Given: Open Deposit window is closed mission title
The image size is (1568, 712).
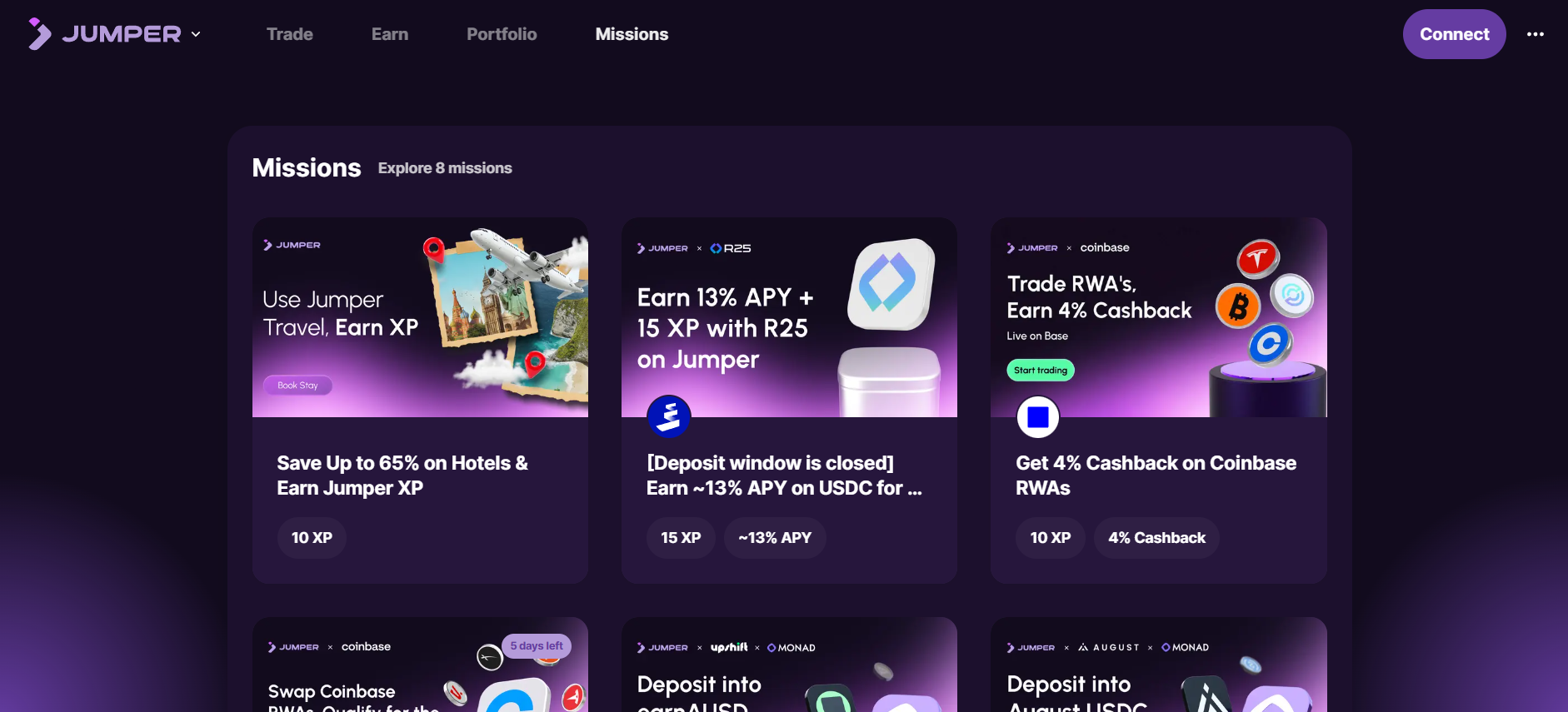Looking at the screenshot, I should coord(784,475).
